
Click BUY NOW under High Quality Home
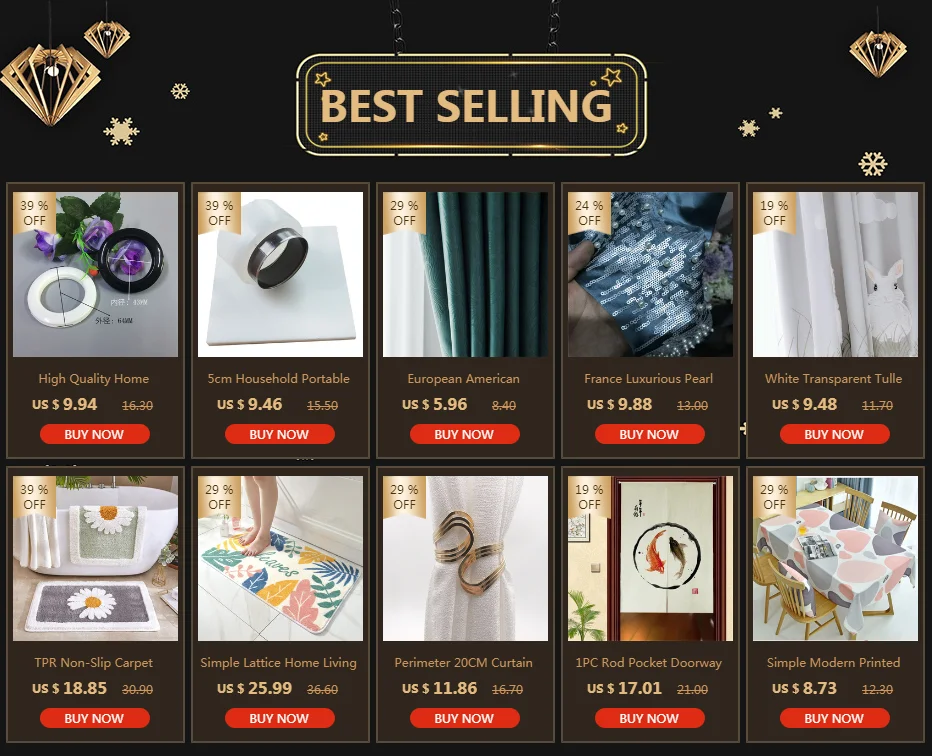95,434
